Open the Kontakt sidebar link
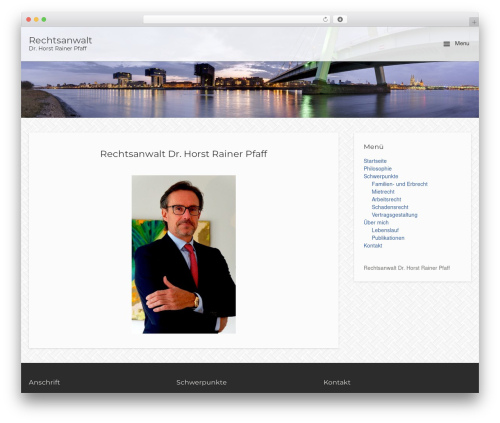Viewport: 500px width, 423px height. [x=373, y=246]
